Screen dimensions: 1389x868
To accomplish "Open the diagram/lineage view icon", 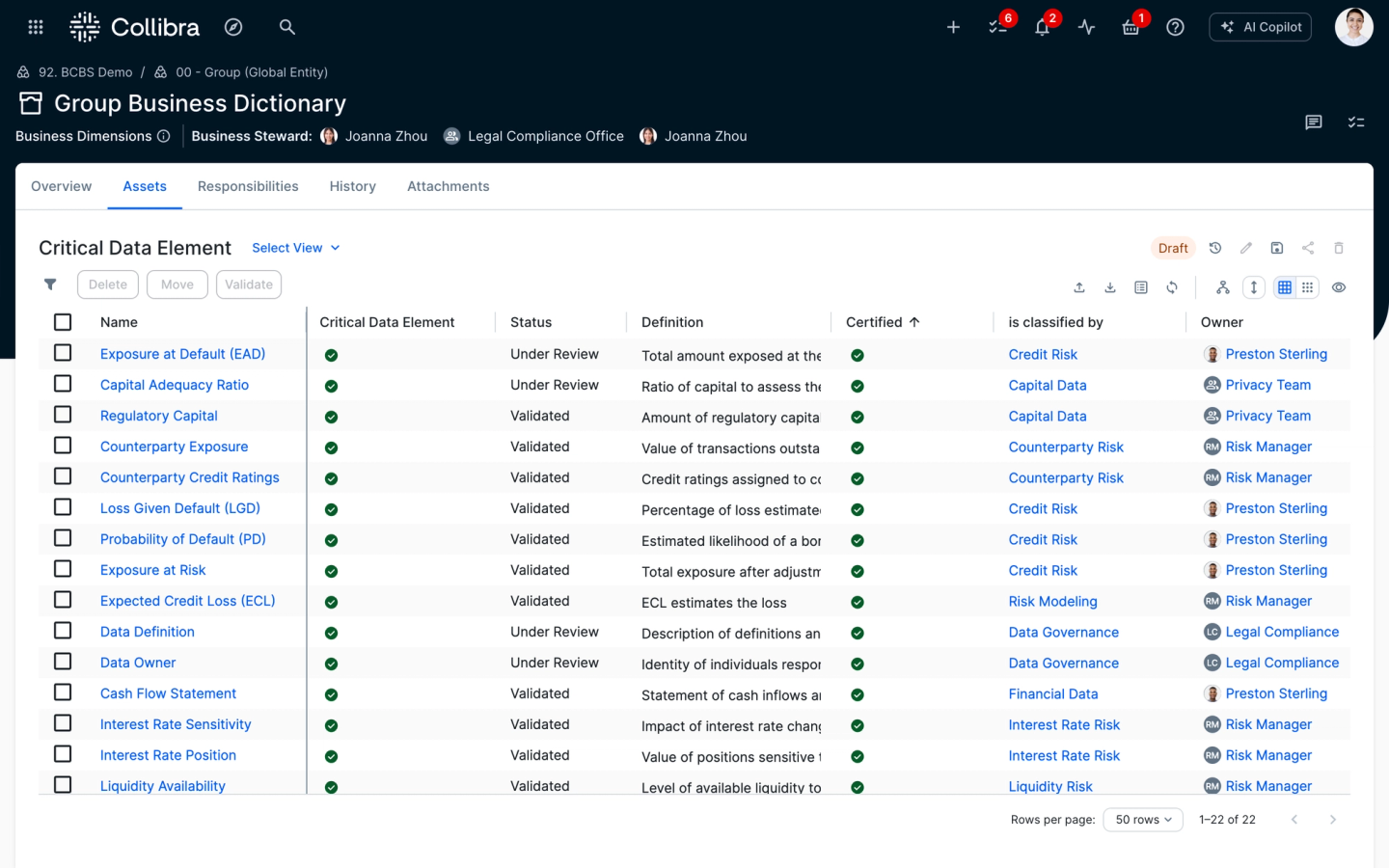I will tap(1222, 286).
